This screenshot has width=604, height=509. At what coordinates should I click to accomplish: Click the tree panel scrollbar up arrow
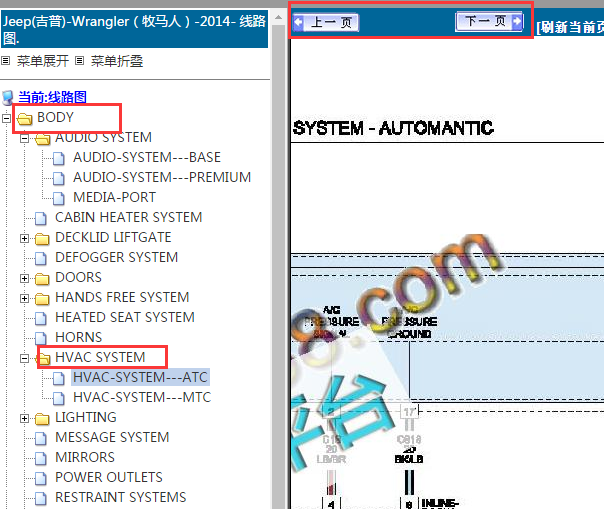[x=278, y=17]
